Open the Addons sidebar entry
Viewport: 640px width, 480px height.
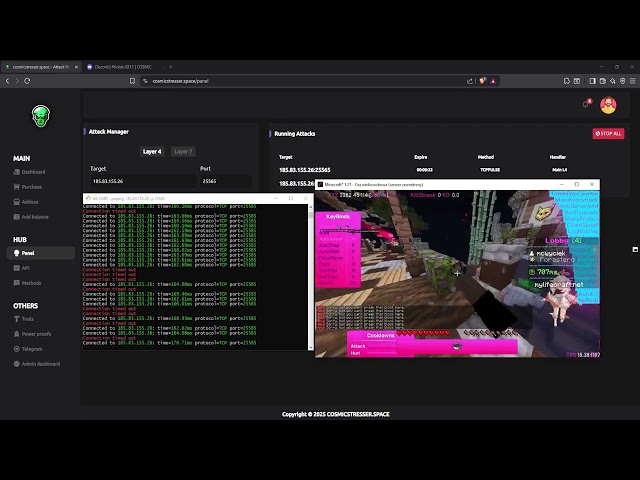click(26, 202)
